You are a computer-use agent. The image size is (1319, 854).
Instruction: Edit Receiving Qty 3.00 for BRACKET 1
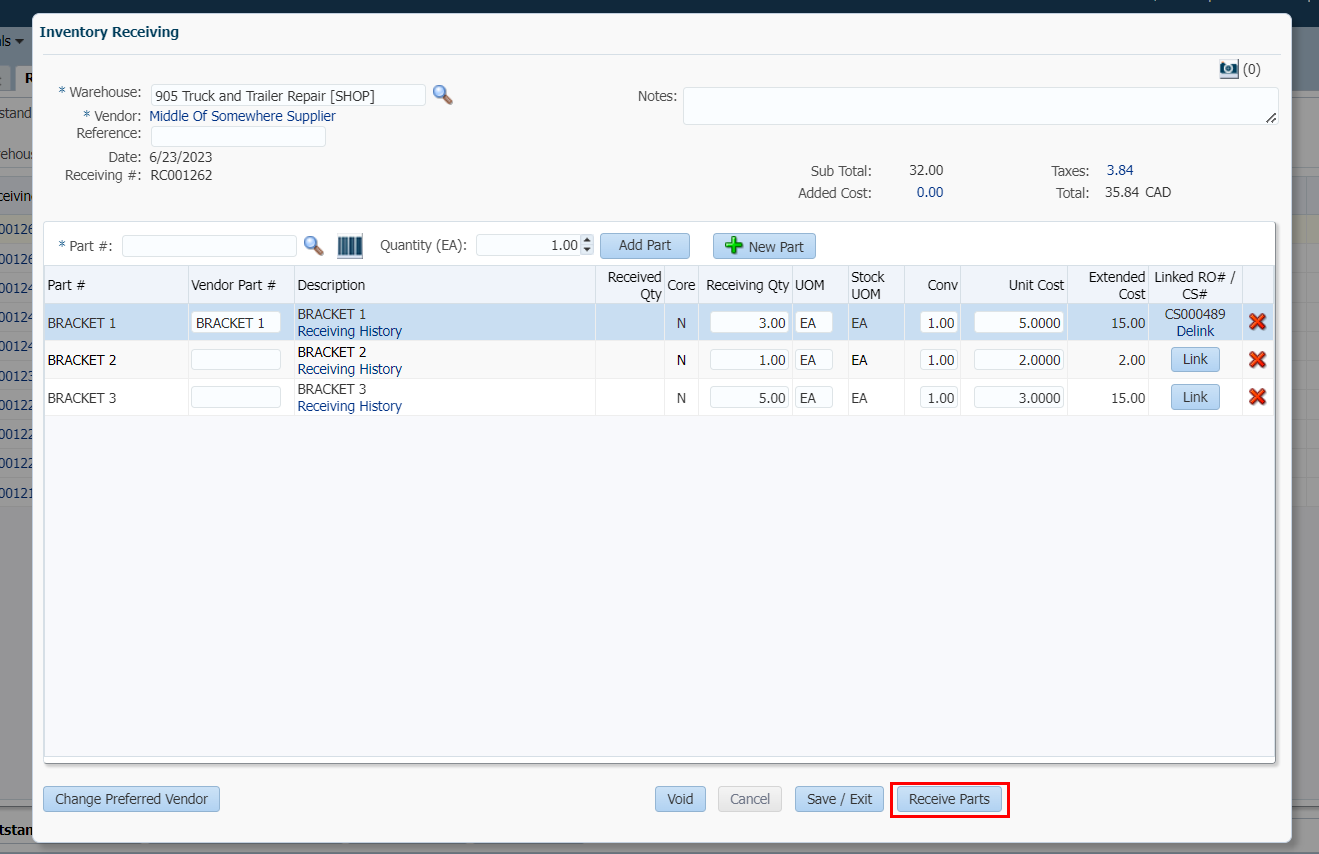click(749, 323)
